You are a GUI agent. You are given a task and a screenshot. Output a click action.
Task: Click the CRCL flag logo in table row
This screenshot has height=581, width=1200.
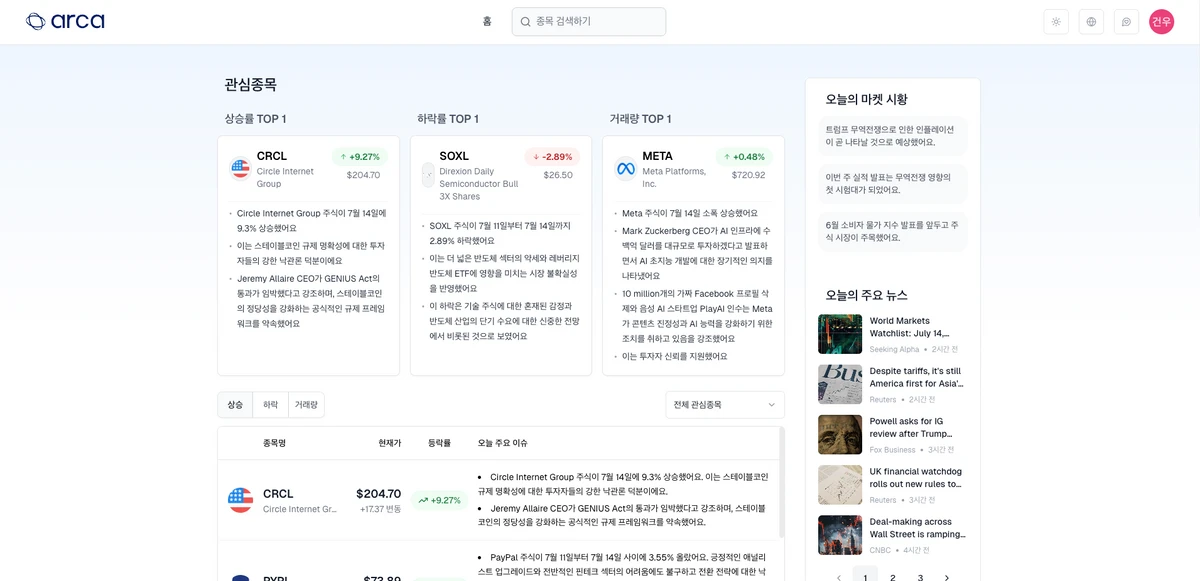240,500
